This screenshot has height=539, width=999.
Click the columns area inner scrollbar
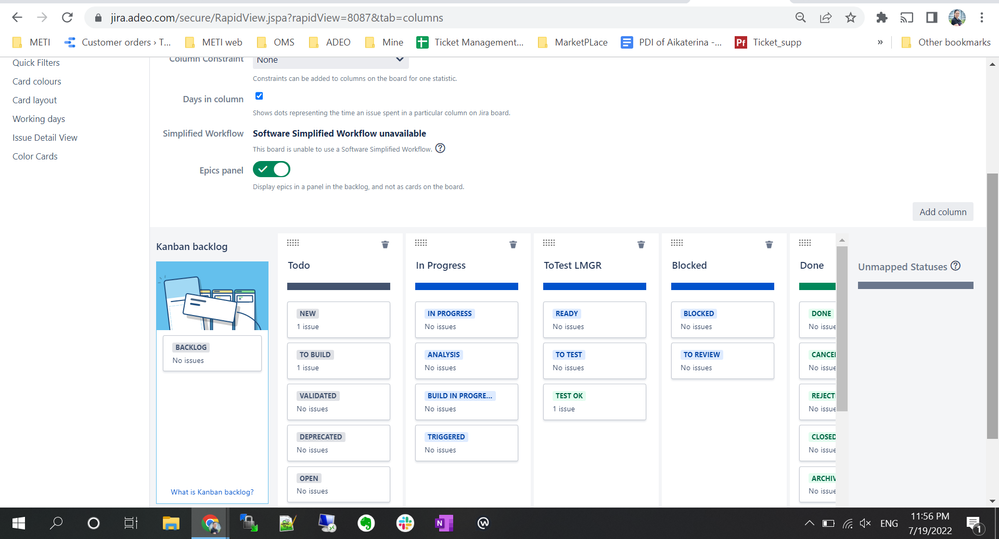[x=842, y=328]
